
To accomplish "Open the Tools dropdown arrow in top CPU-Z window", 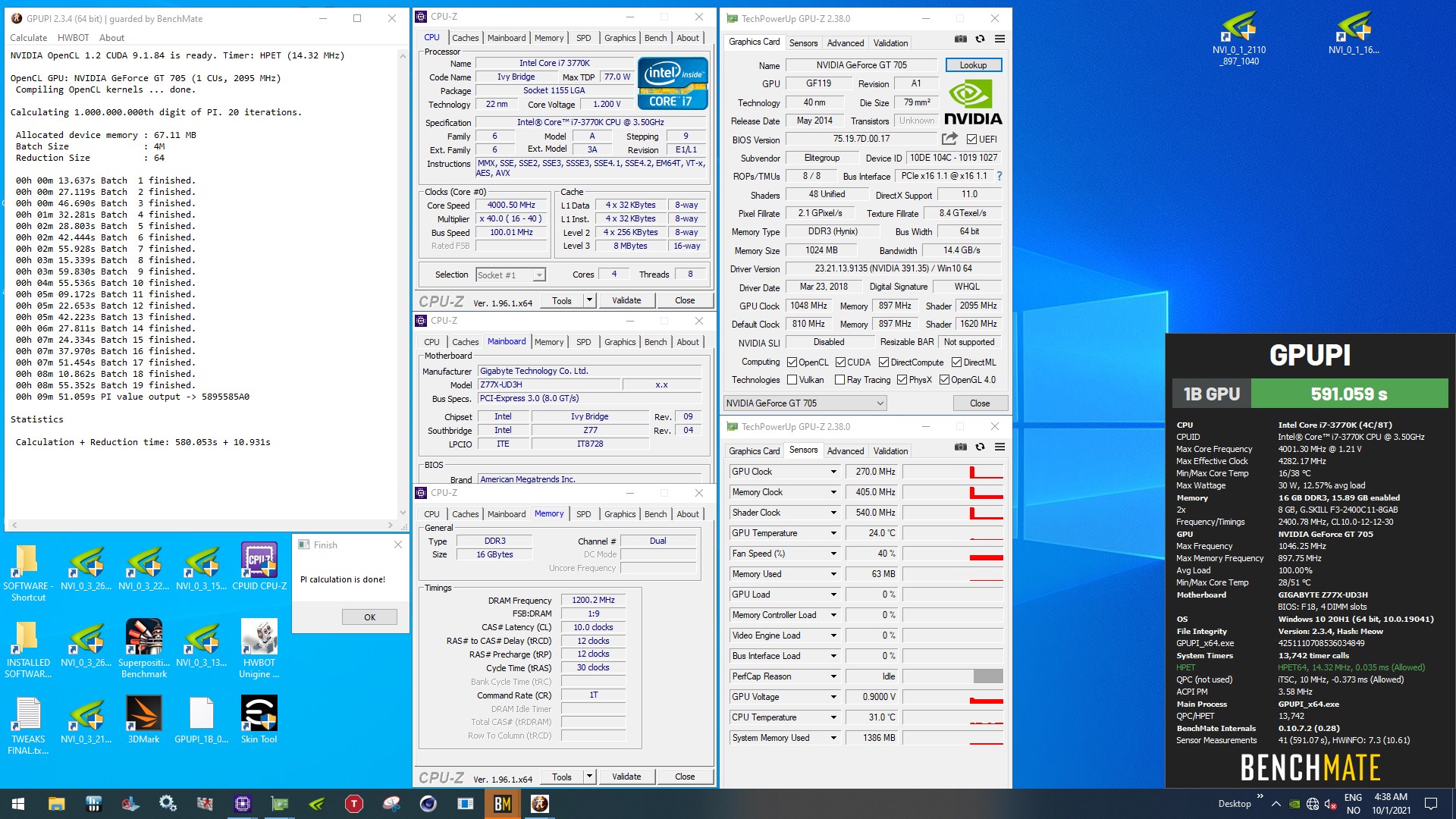I will [x=589, y=301].
